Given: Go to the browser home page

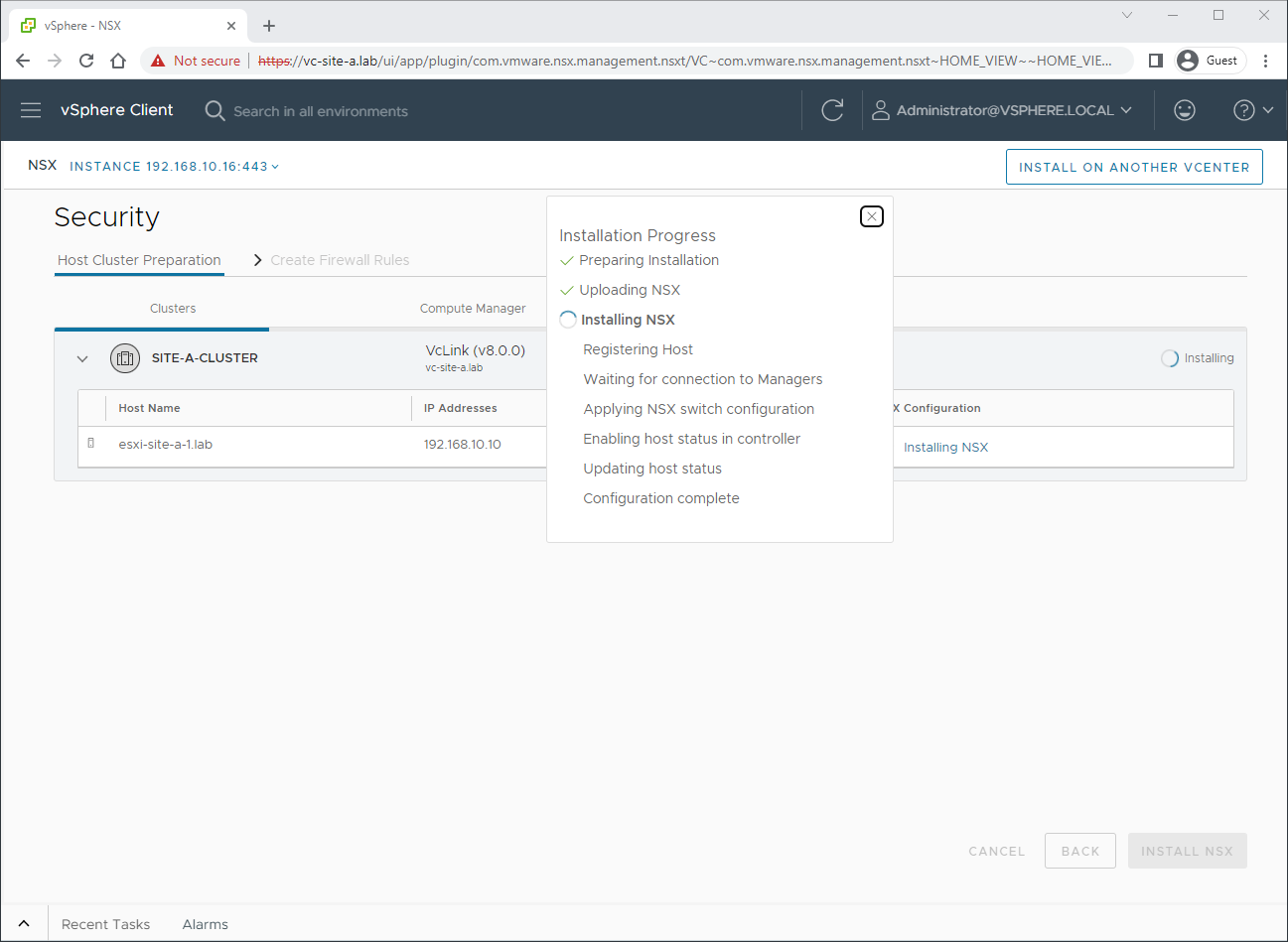Looking at the screenshot, I should pos(118,61).
